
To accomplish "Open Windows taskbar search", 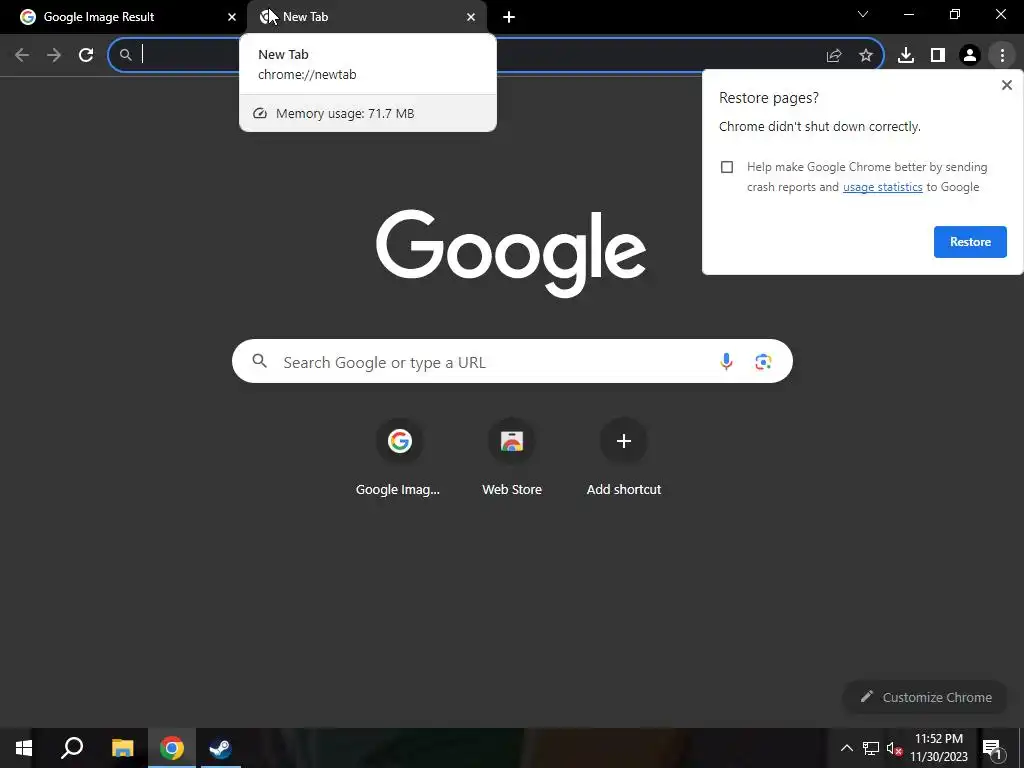I will (72, 748).
